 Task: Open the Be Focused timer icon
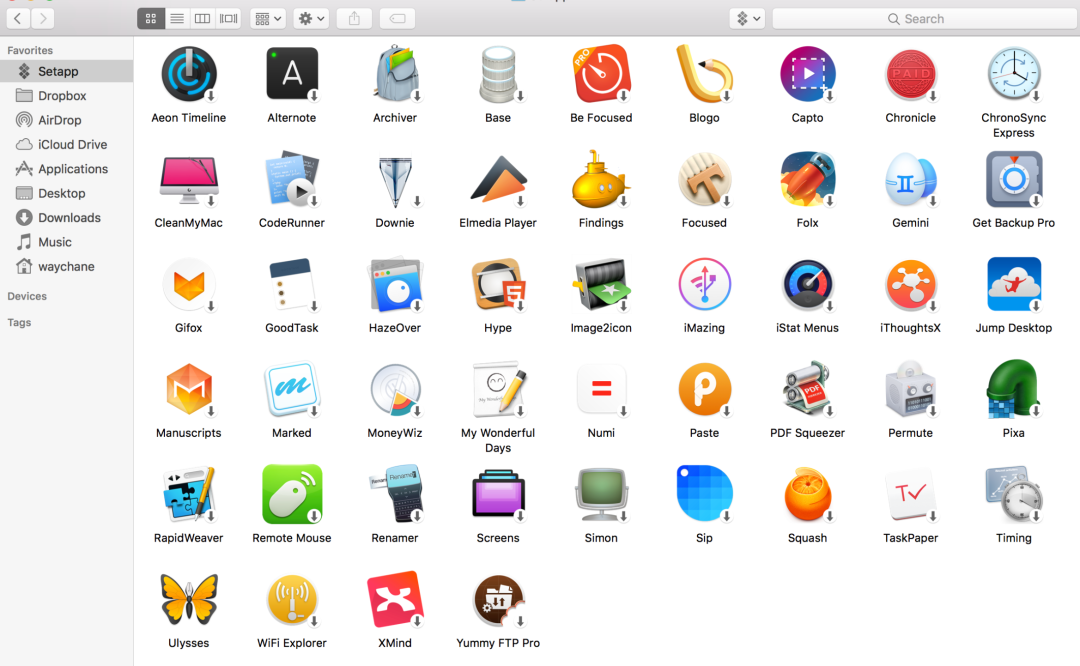[x=601, y=74]
